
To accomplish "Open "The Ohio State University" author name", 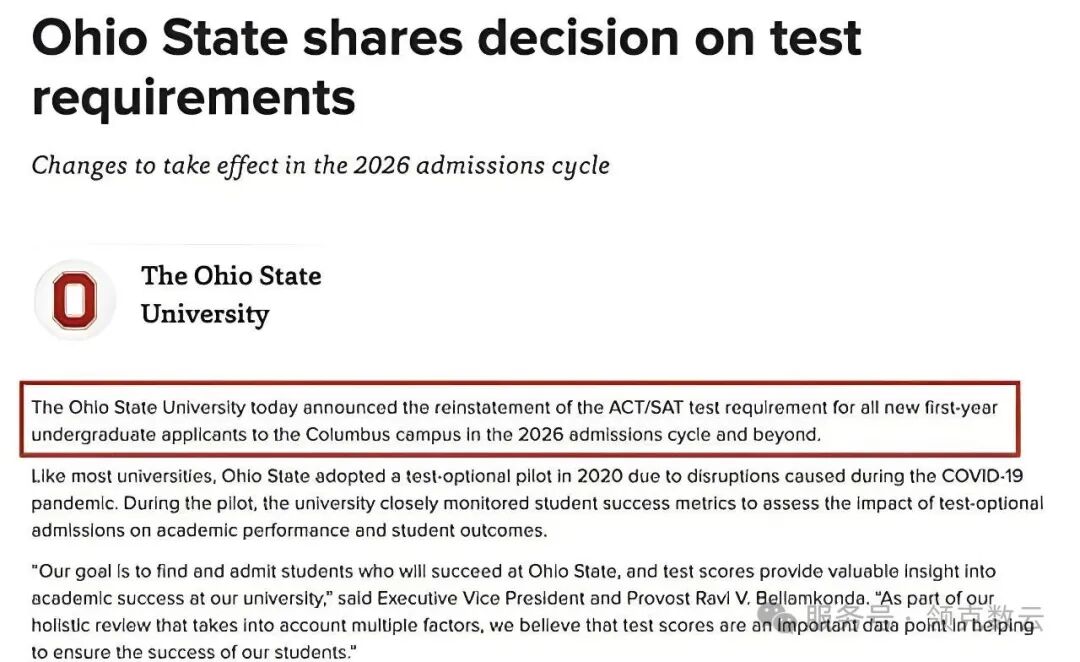I will click(231, 294).
